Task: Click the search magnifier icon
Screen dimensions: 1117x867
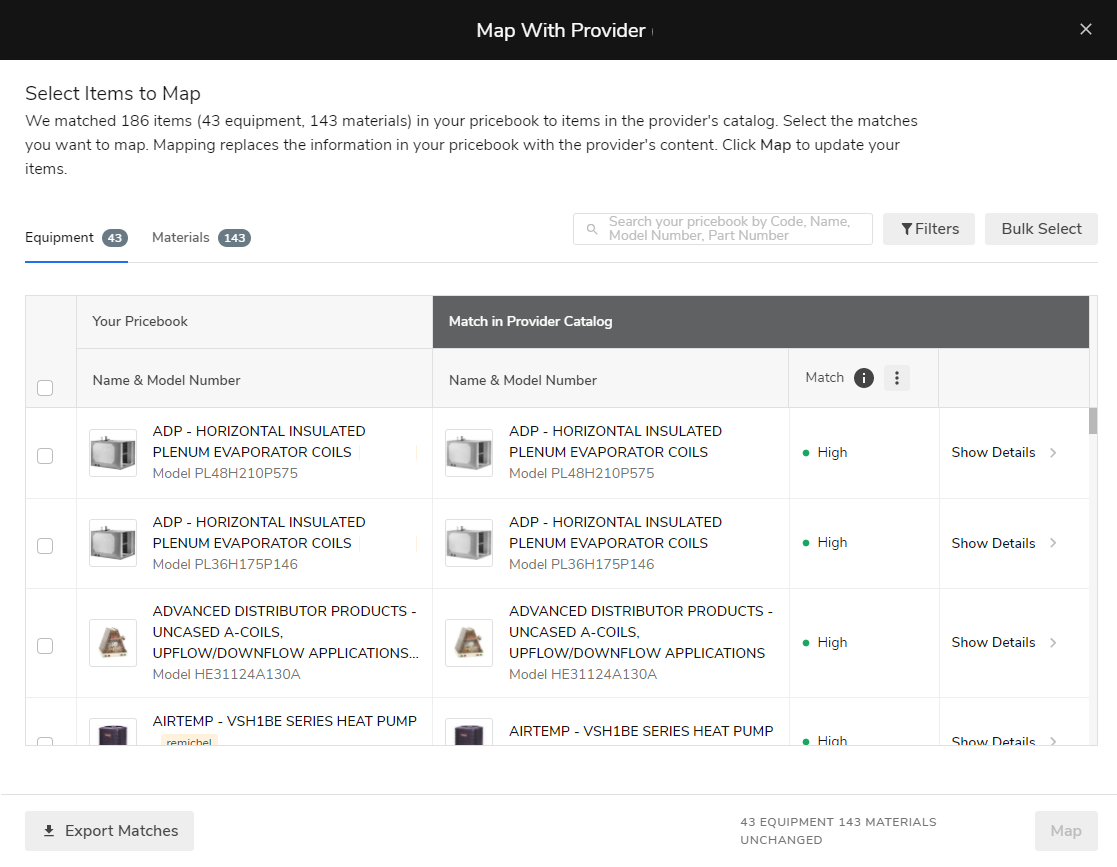Action: pyautogui.click(x=592, y=229)
